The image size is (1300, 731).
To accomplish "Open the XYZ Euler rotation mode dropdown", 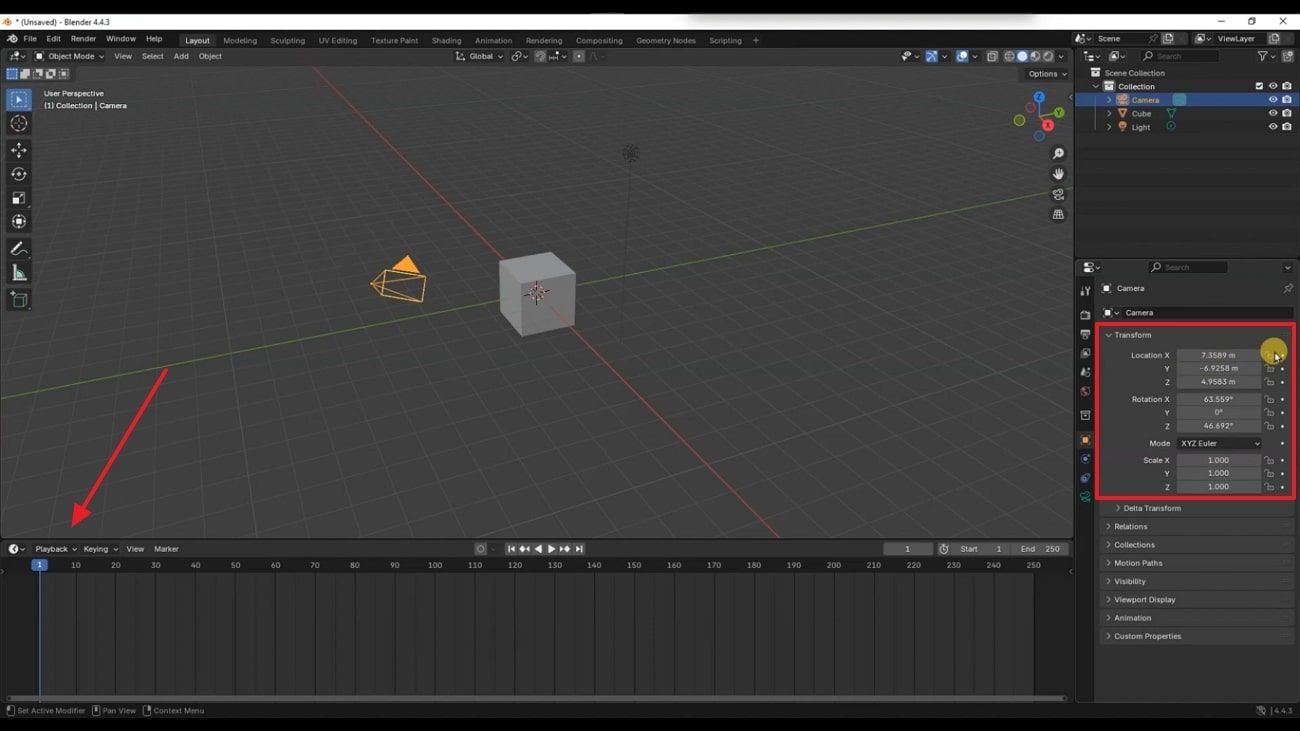I will pos(1219,443).
